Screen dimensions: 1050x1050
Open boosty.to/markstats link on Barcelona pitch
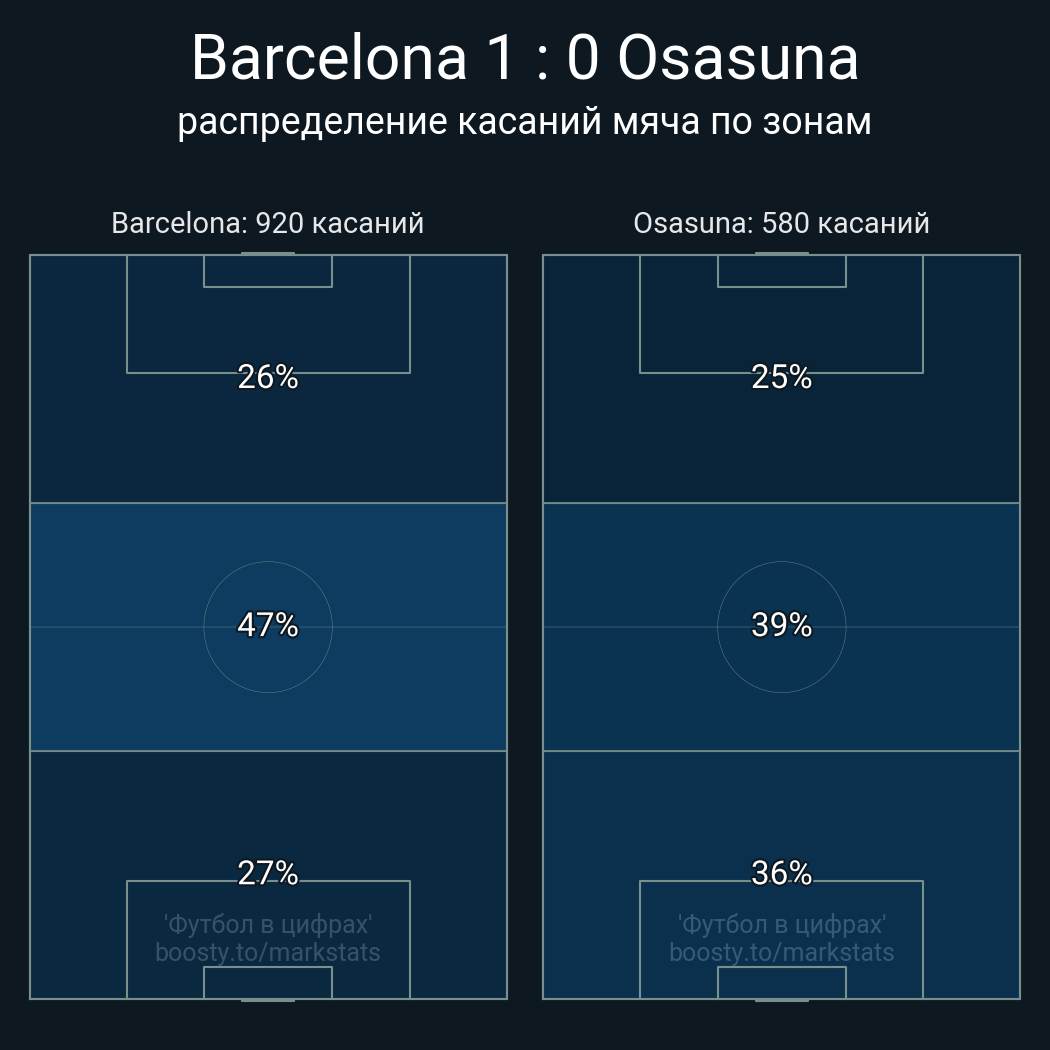click(267, 952)
